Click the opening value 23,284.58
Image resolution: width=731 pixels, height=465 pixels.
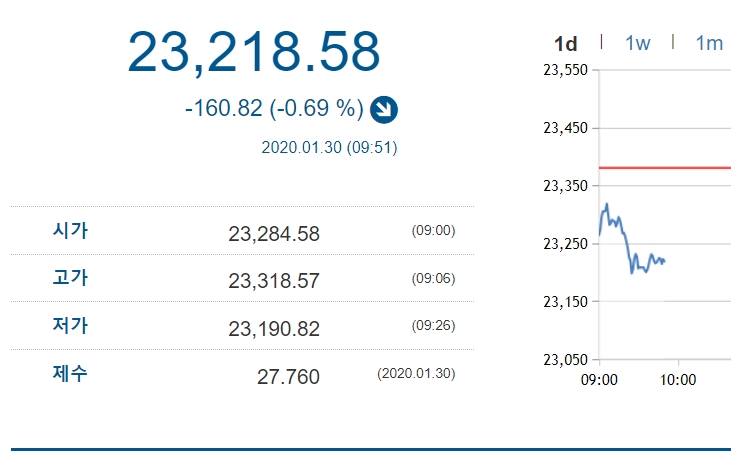point(274,234)
